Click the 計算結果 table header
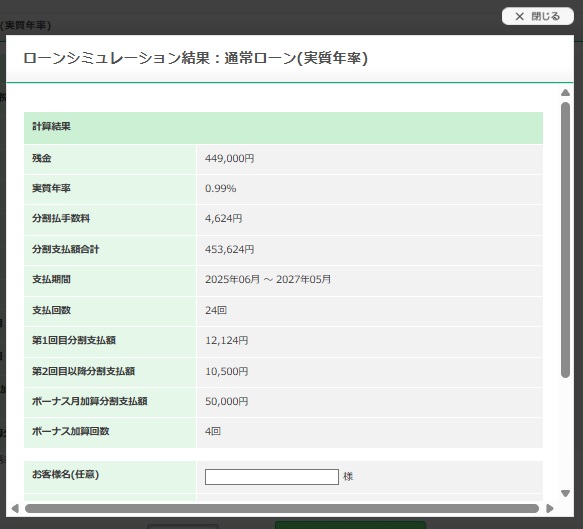Image resolution: width=583 pixels, height=529 pixels. (283, 128)
